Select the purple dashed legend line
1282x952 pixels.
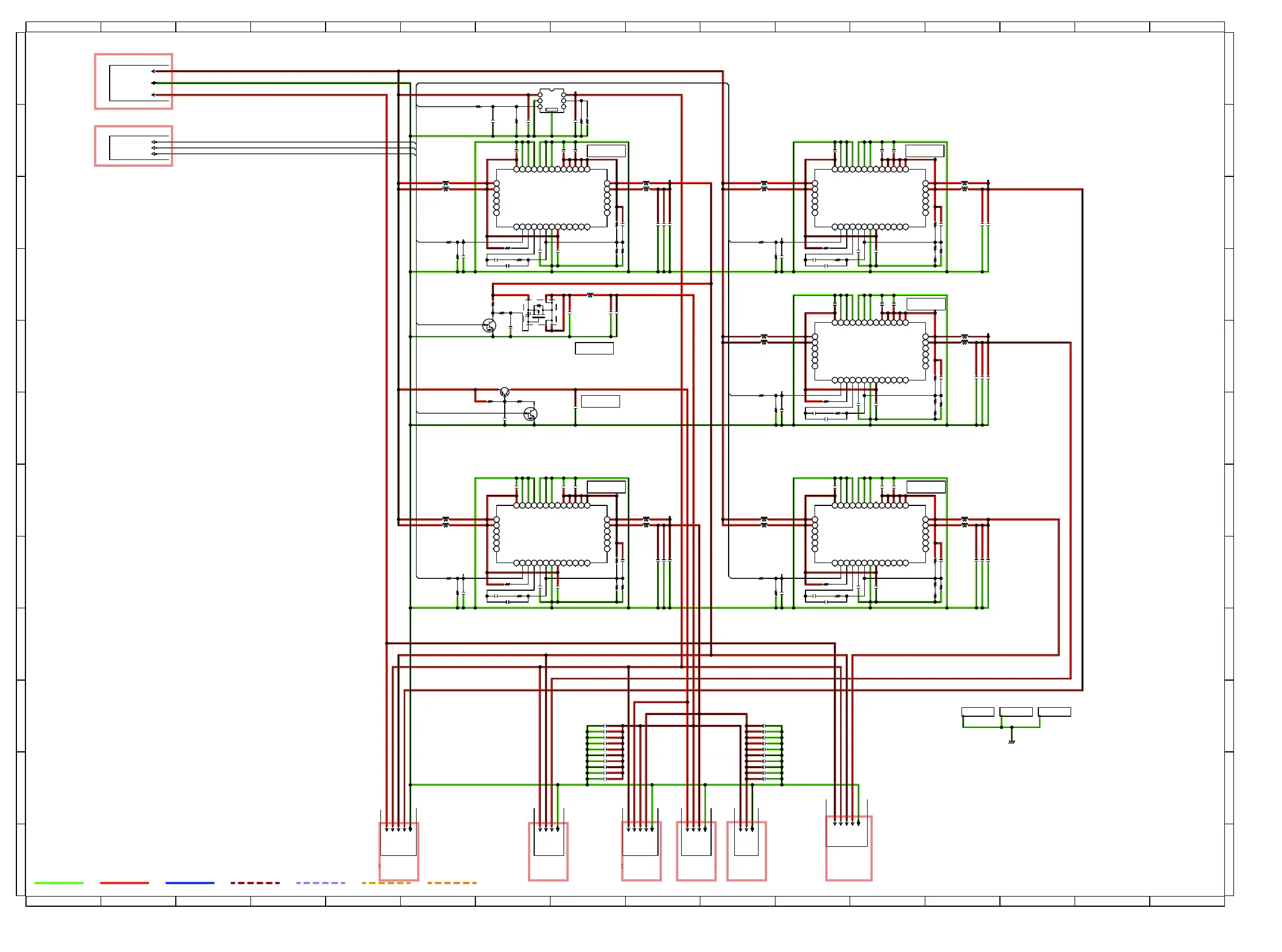coord(321,882)
